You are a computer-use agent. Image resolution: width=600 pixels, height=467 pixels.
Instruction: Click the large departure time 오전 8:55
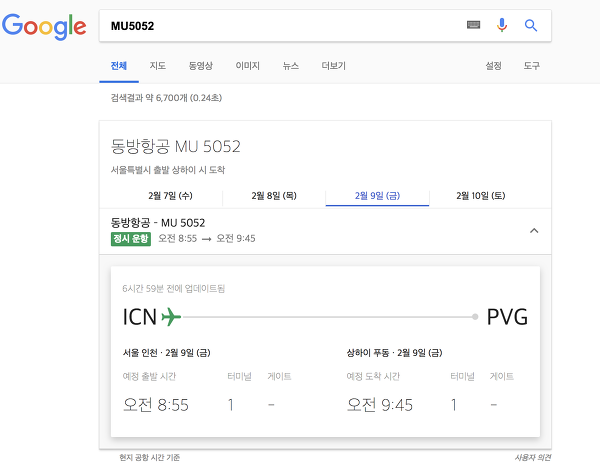click(x=156, y=405)
